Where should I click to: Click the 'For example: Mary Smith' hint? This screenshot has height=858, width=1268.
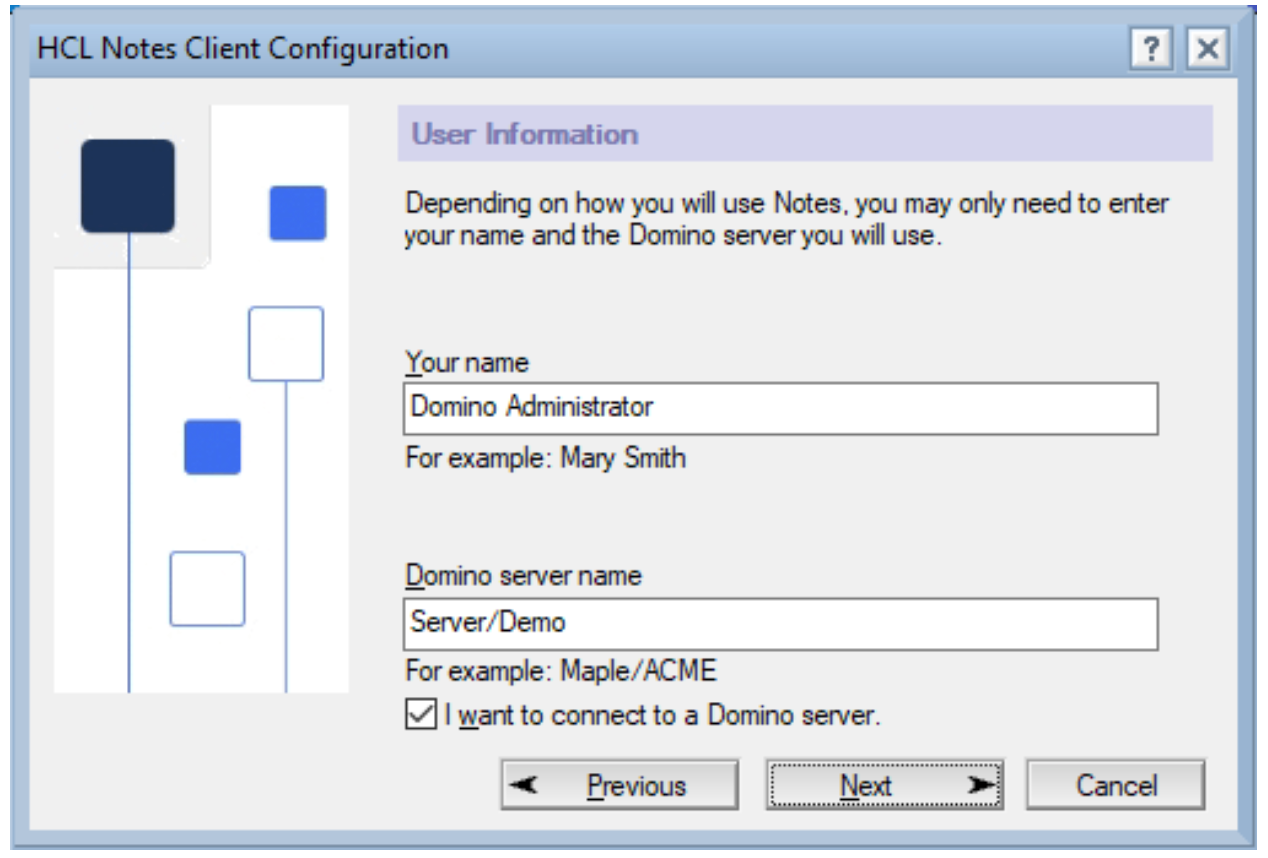546,458
